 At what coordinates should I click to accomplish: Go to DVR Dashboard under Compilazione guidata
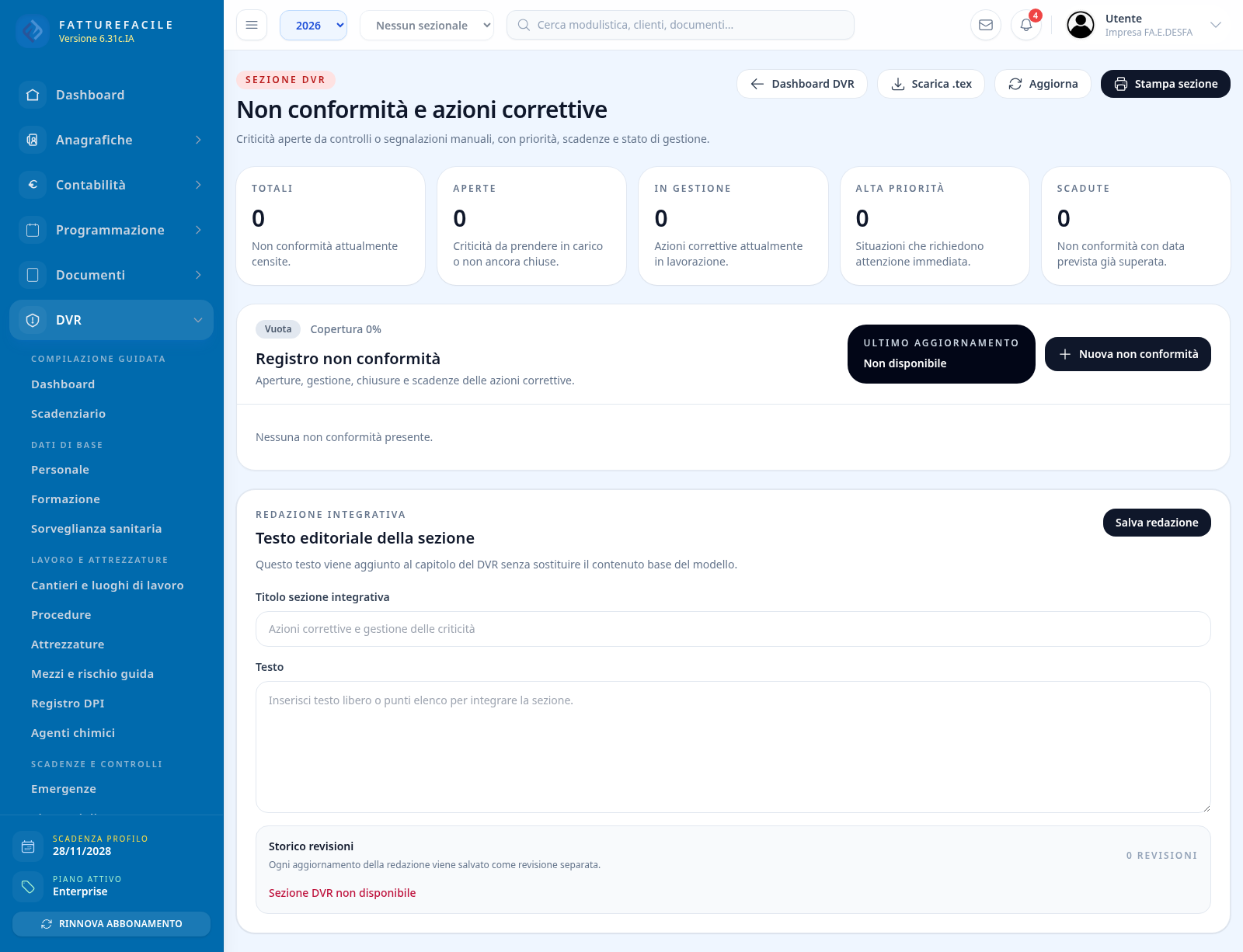pyautogui.click(x=63, y=384)
